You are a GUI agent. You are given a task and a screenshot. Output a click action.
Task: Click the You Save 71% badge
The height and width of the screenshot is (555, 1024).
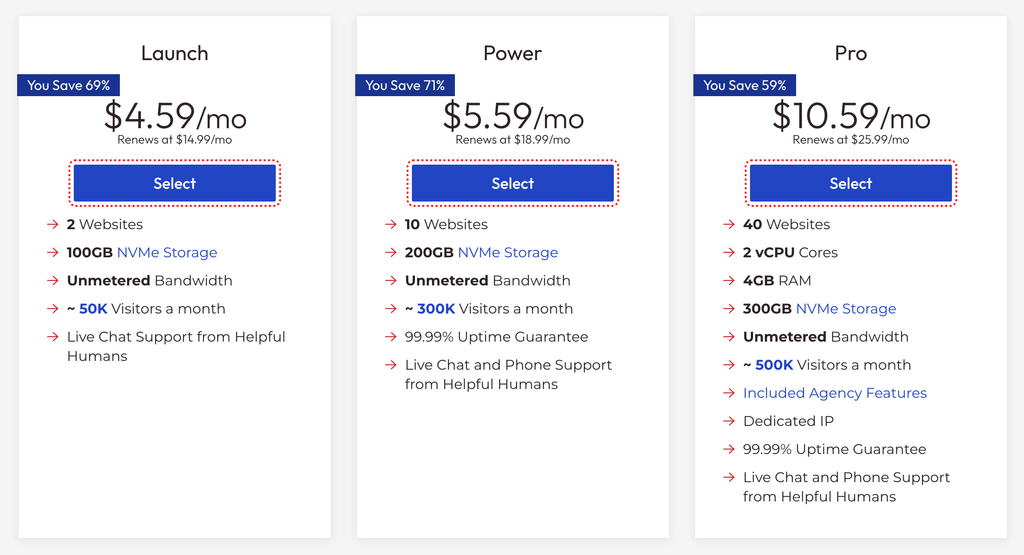click(x=405, y=86)
